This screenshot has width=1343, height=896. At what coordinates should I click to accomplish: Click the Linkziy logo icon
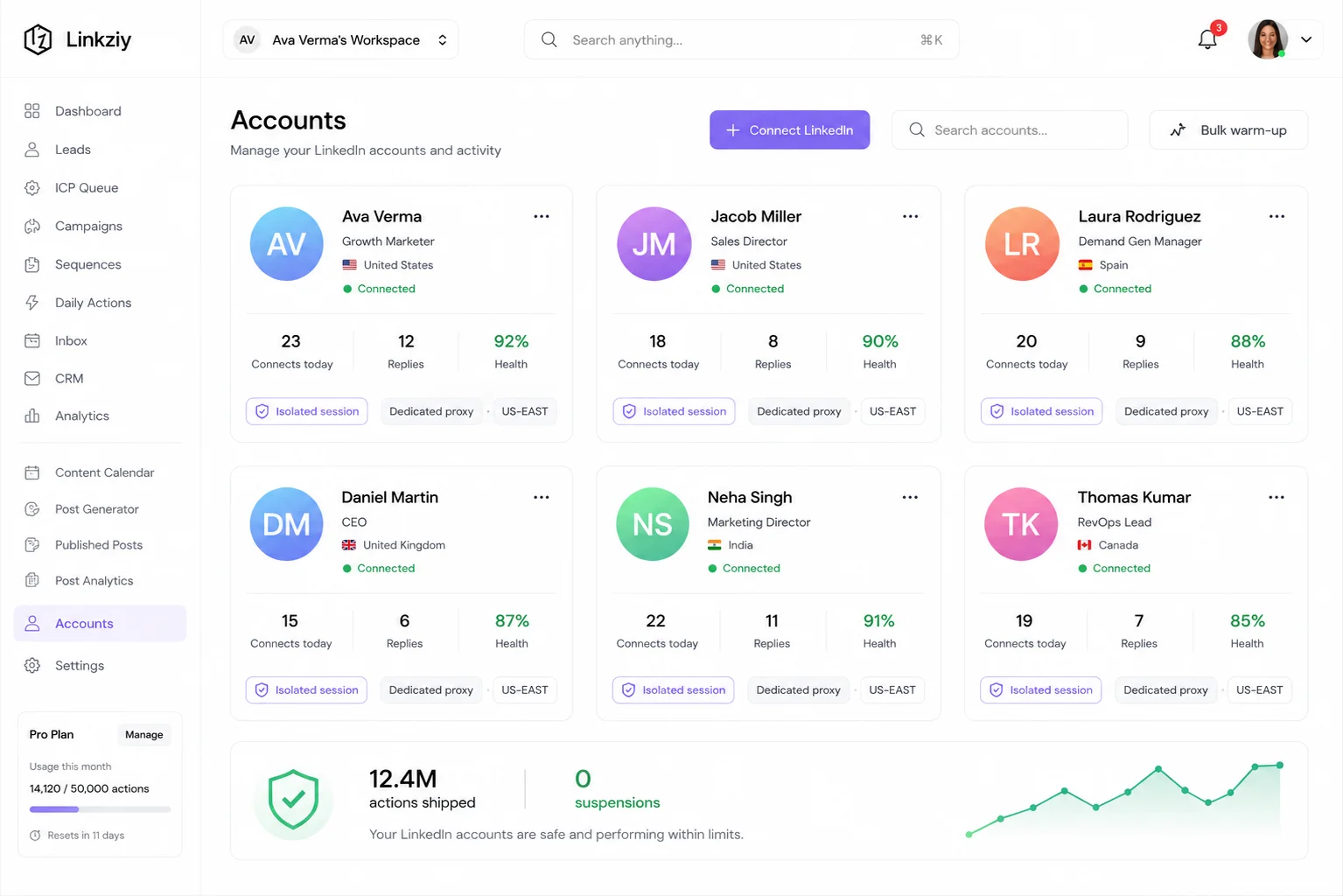(38, 39)
